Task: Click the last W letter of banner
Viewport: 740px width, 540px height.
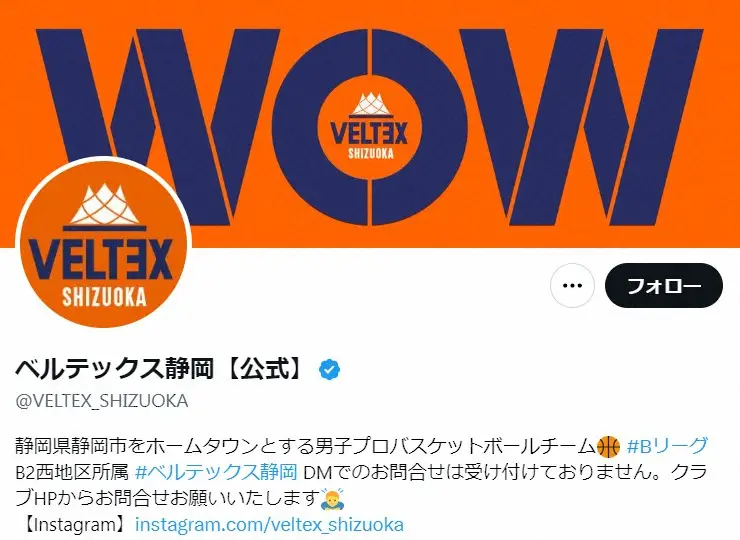Action: pos(581,127)
